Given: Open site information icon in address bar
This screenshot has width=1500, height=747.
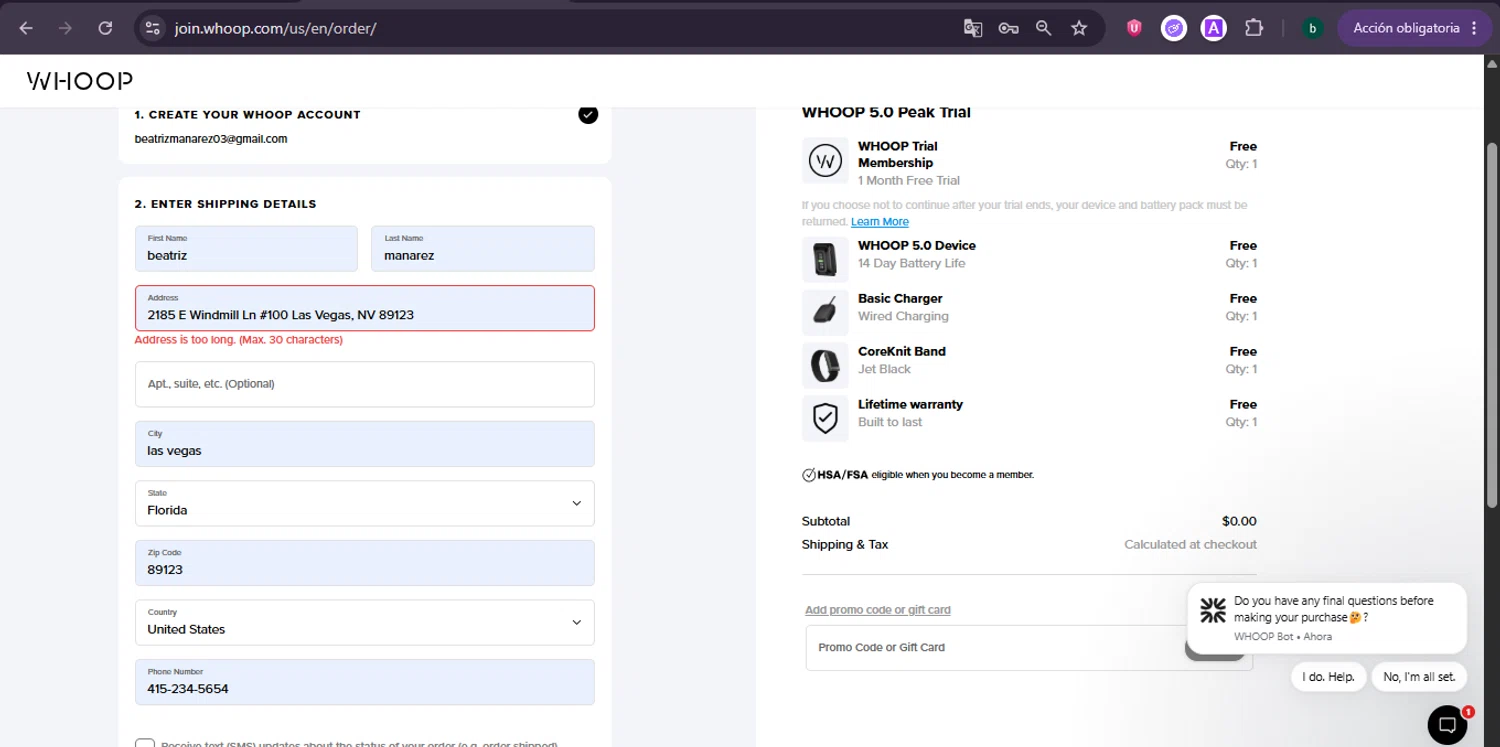Looking at the screenshot, I should (x=153, y=28).
